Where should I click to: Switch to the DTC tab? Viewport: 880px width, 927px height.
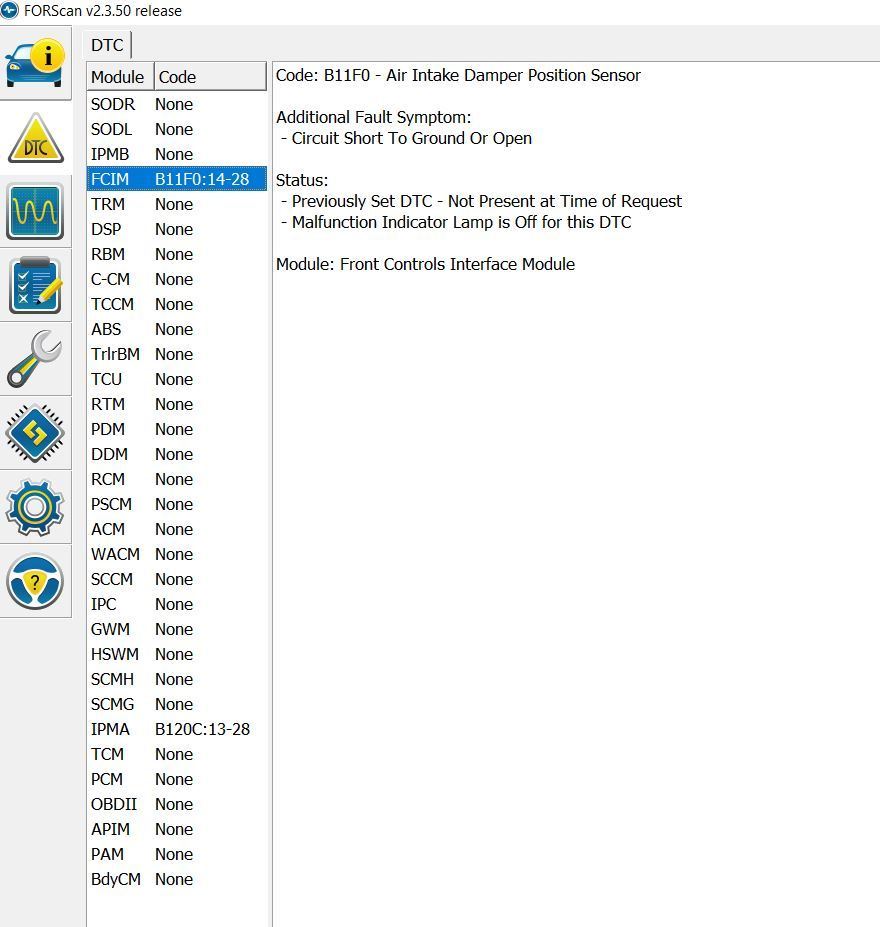point(107,45)
